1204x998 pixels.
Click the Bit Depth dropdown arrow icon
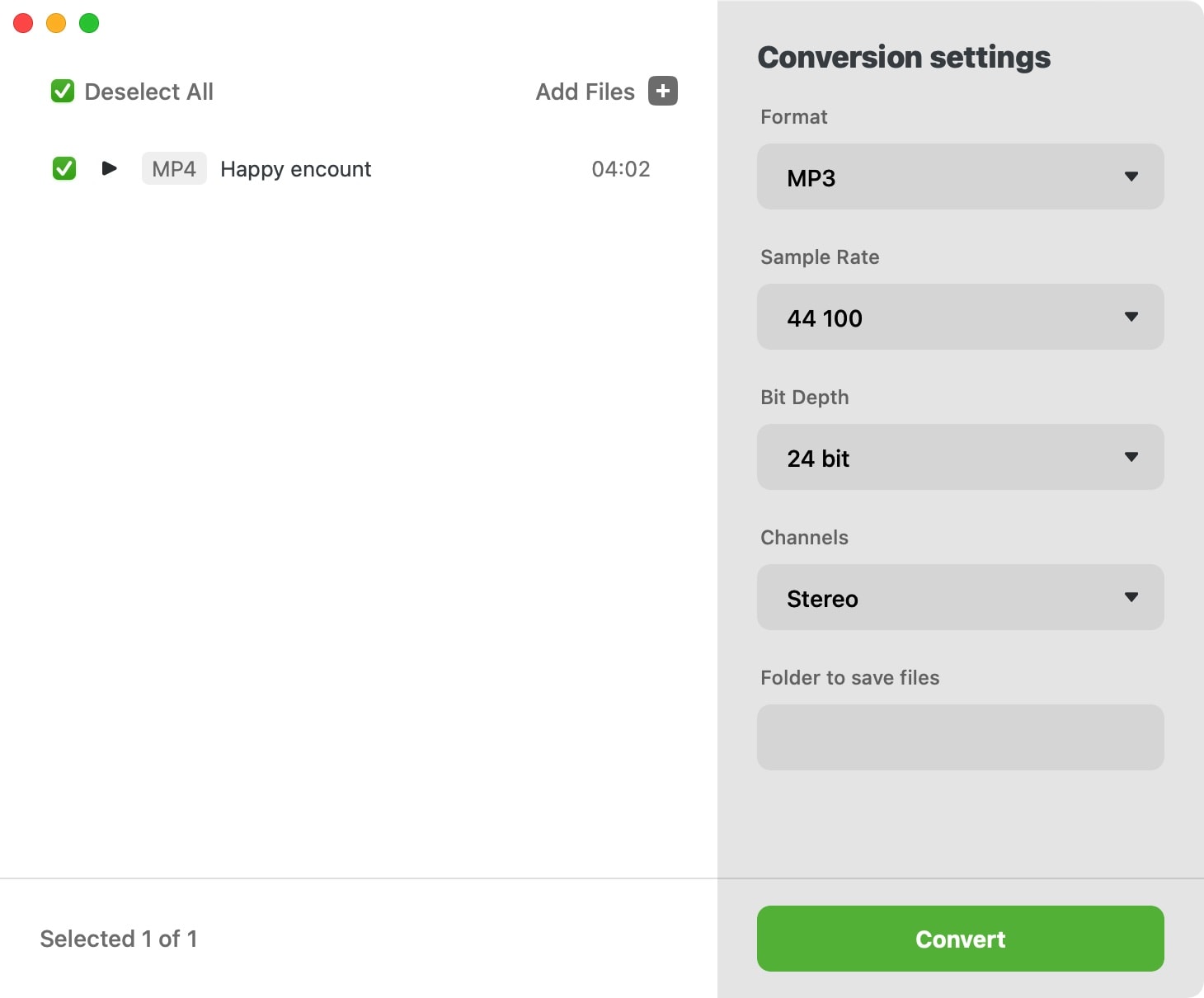[x=1131, y=457]
